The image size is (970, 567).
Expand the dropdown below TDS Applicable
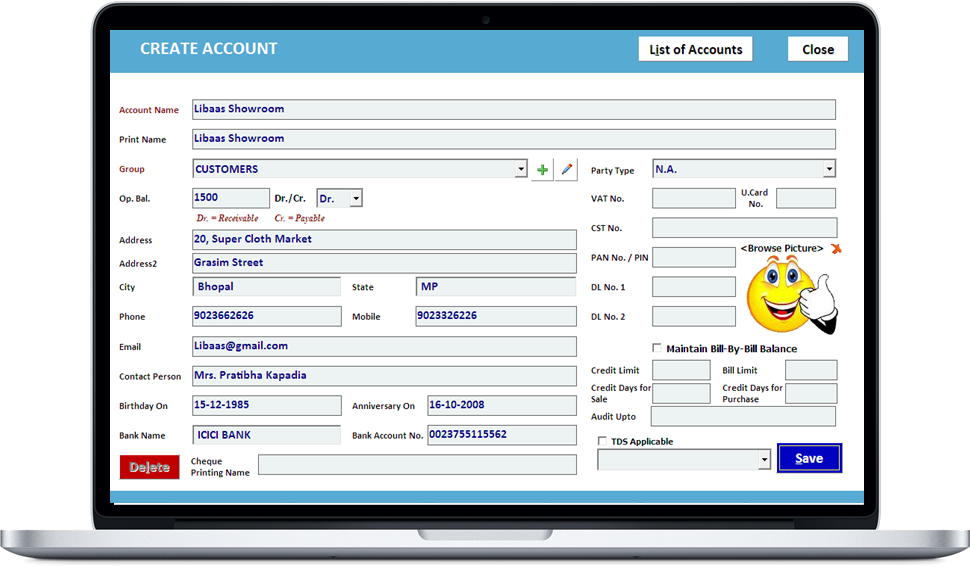coord(764,460)
